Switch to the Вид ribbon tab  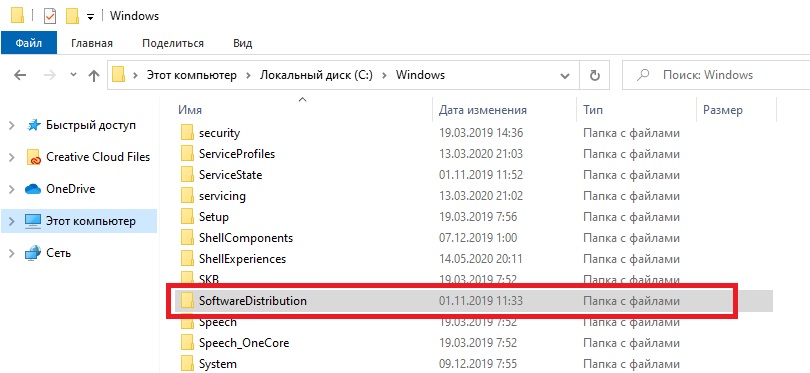(242, 43)
